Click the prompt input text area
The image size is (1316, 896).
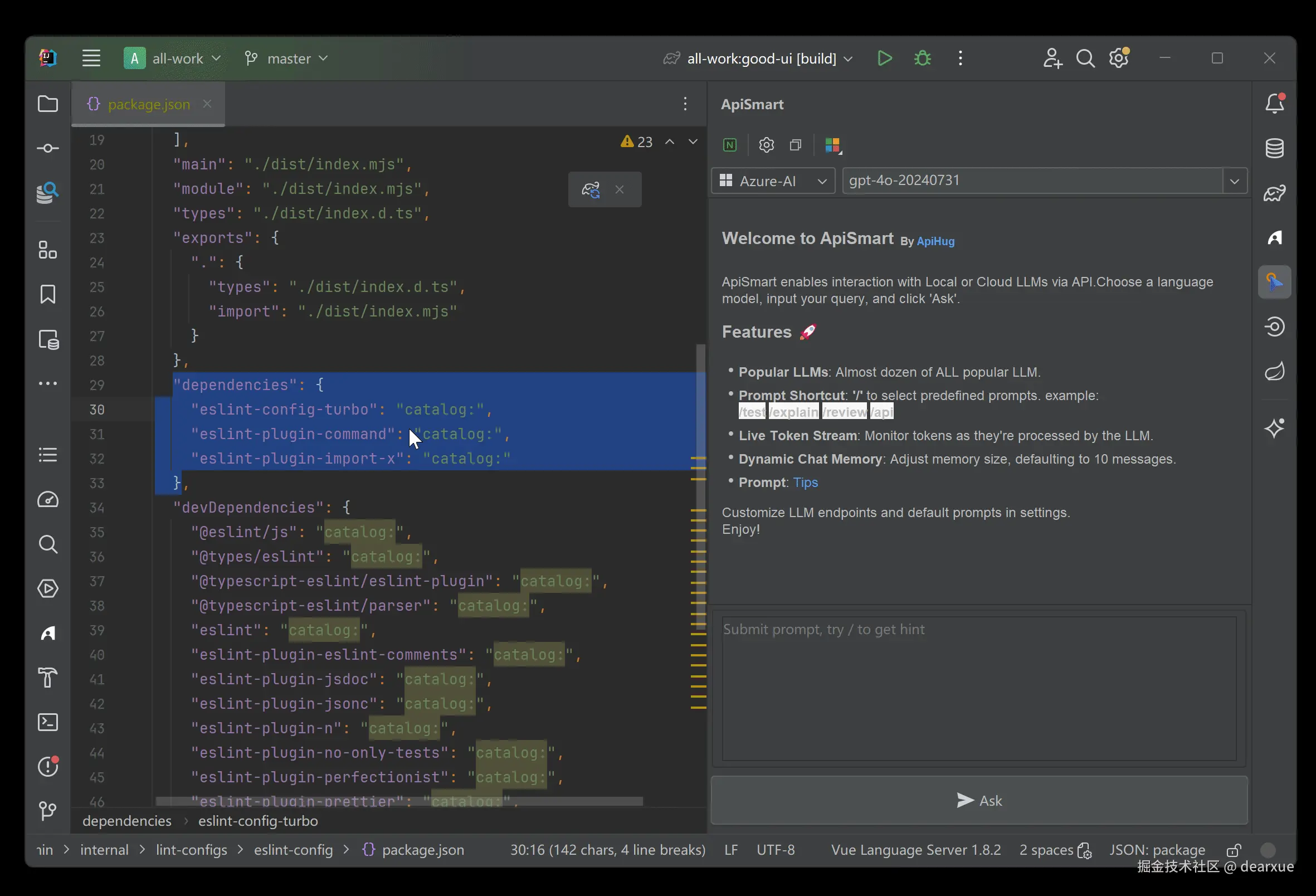tap(978, 688)
